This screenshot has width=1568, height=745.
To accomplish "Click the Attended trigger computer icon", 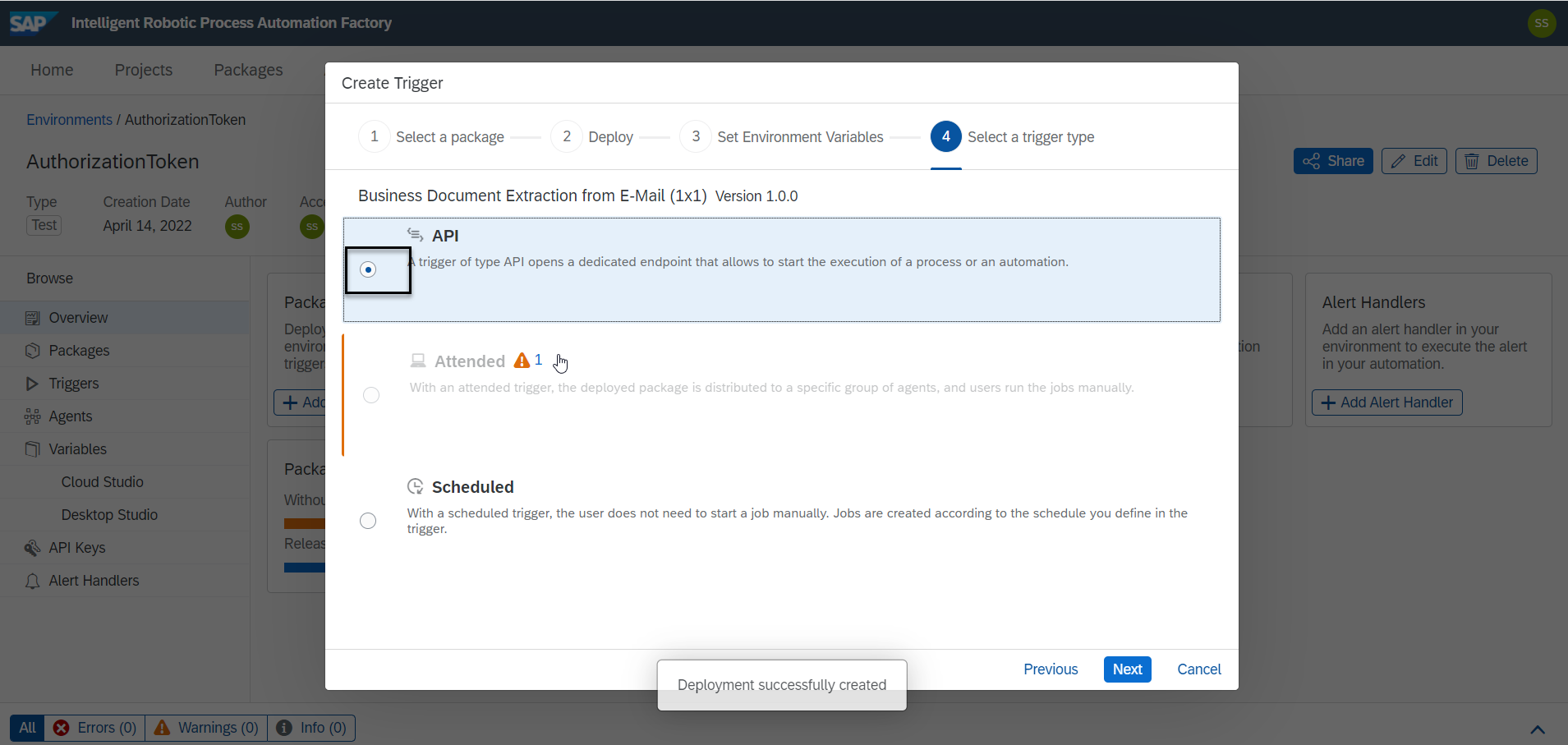I will 418,361.
